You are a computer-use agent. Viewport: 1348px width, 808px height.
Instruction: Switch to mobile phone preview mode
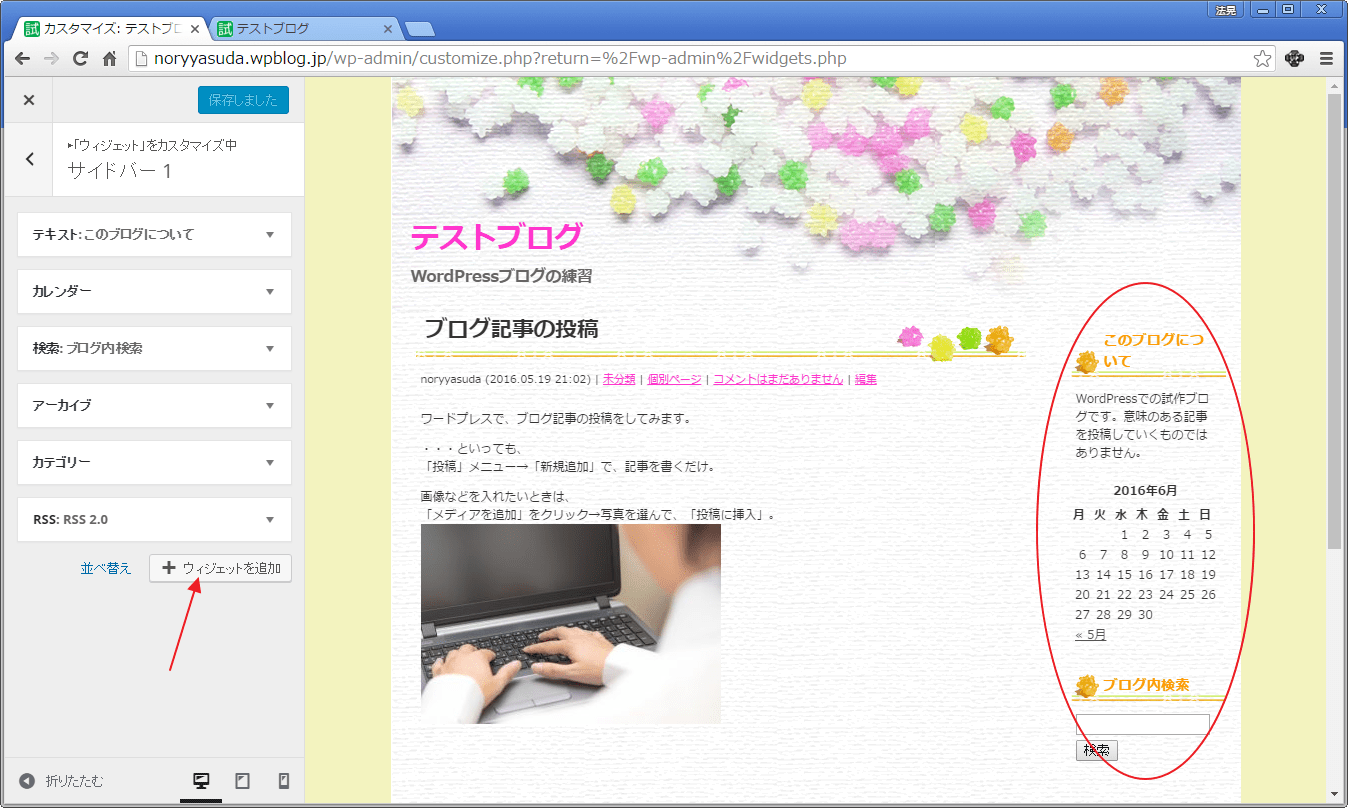[283, 781]
